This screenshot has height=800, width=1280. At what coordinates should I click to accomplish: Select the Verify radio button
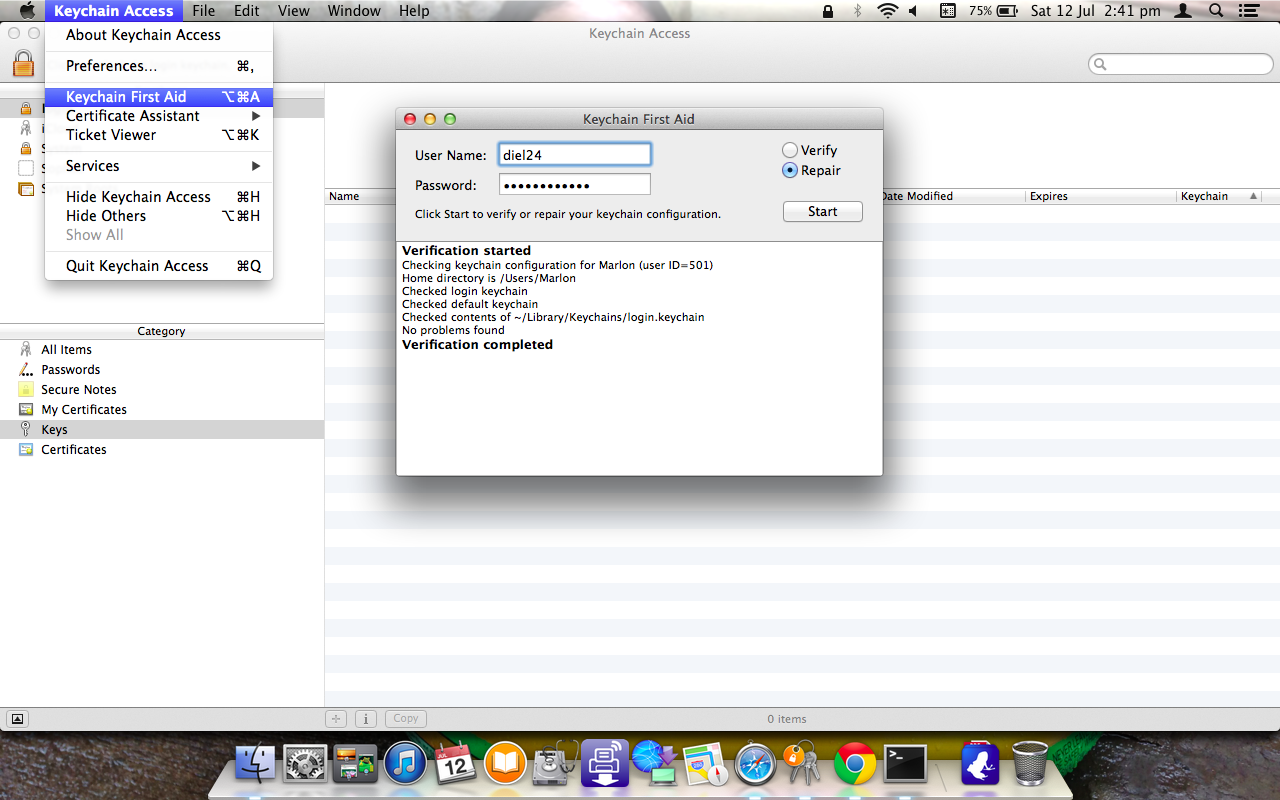[x=790, y=150]
